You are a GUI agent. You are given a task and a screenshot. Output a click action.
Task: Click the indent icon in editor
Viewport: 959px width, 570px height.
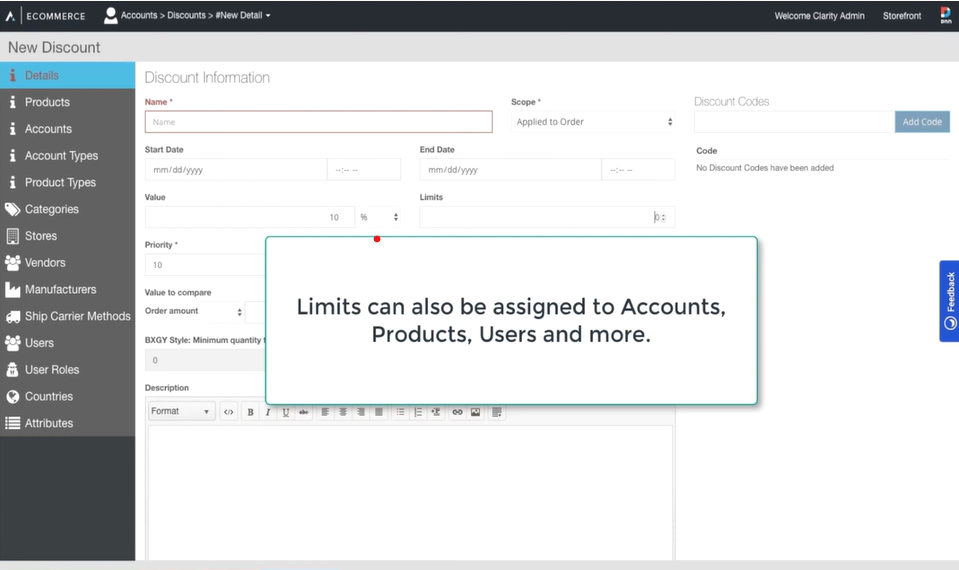pyautogui.click(x=435, y=412)
